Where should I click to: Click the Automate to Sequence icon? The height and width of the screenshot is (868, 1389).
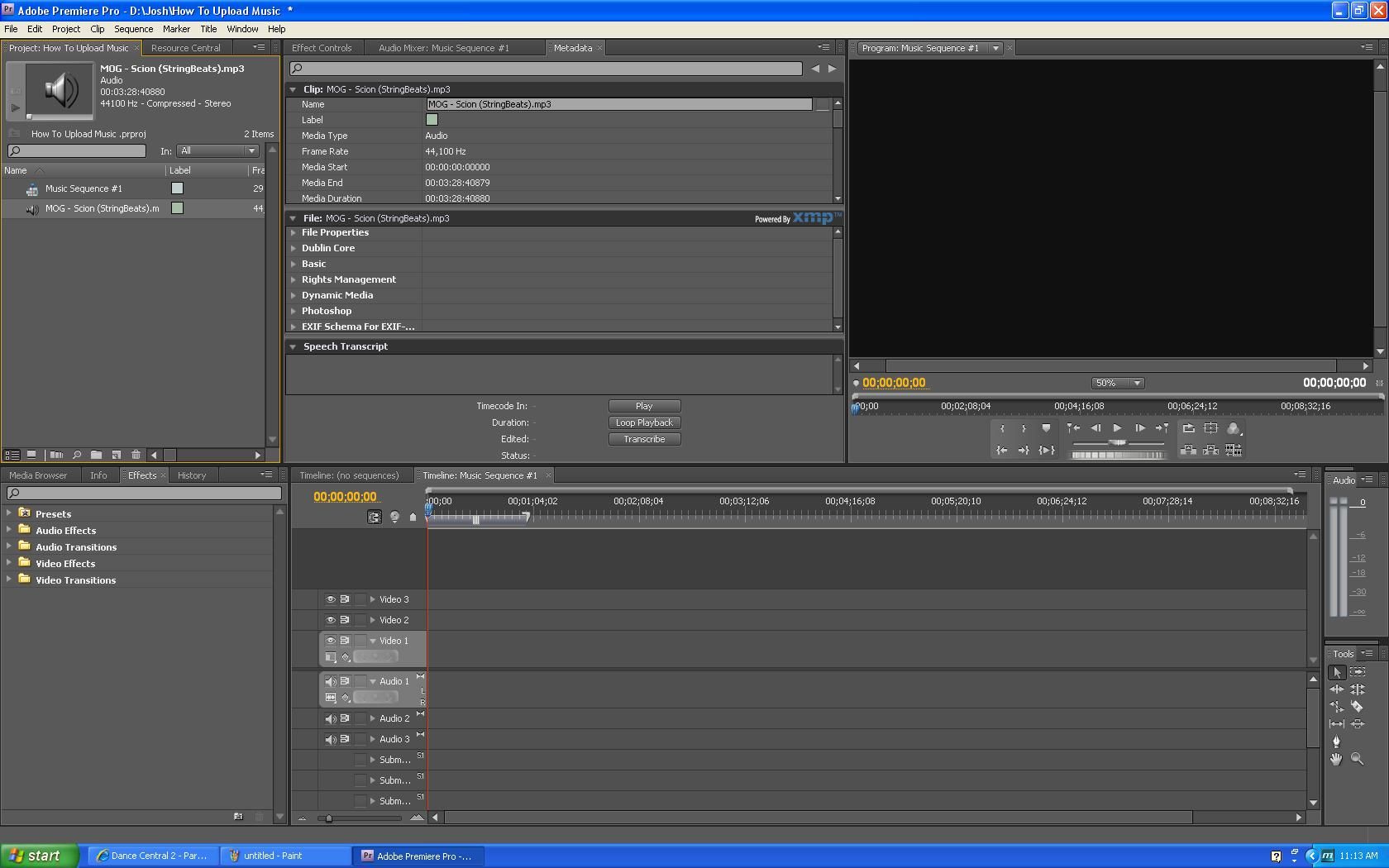pos(56,455)
